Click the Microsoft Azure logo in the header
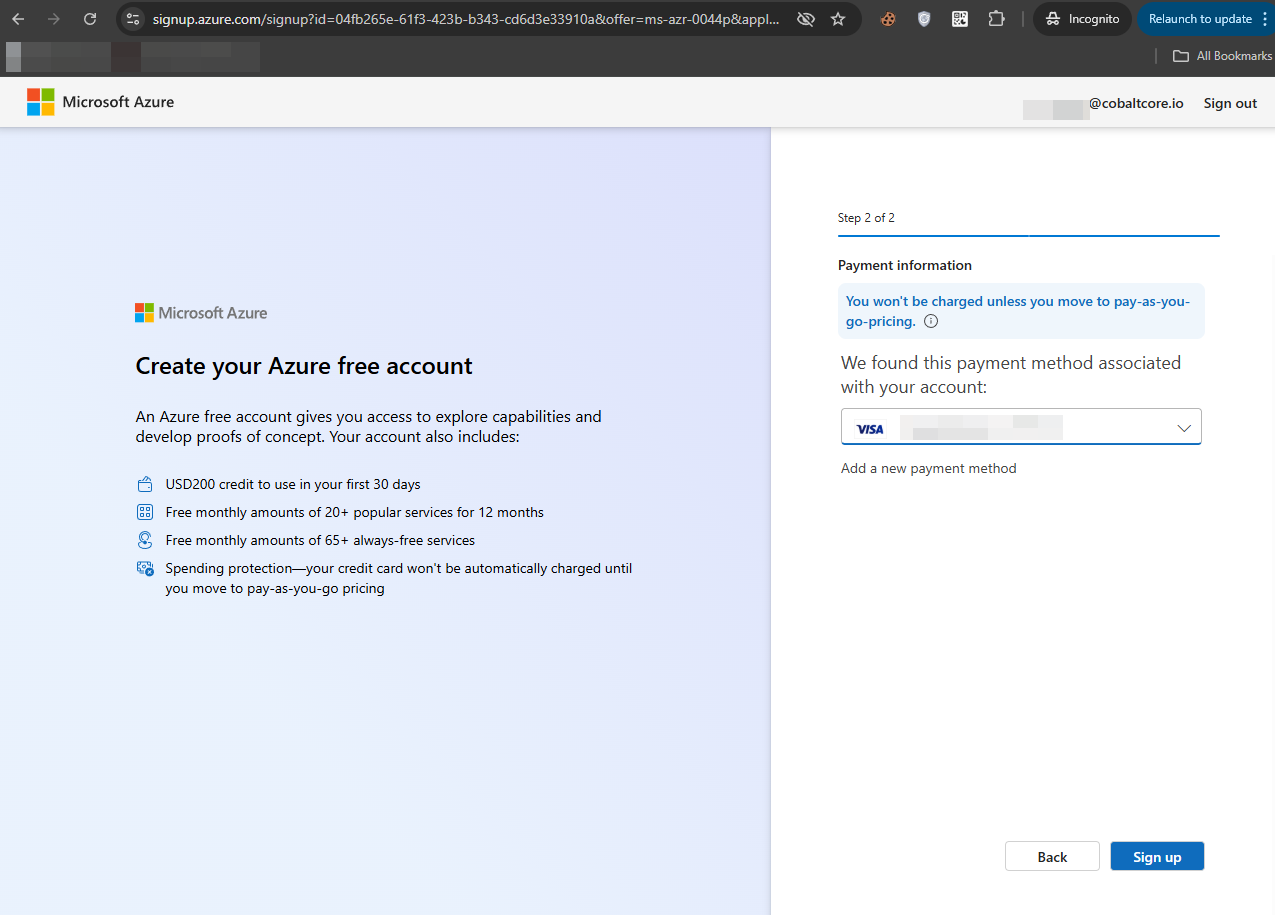 point(100,102)
